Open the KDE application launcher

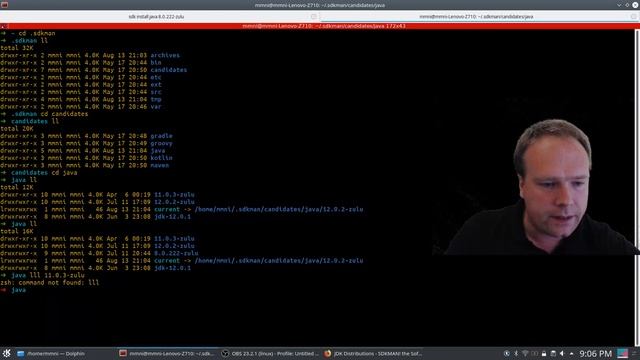(x=7, y=353)
